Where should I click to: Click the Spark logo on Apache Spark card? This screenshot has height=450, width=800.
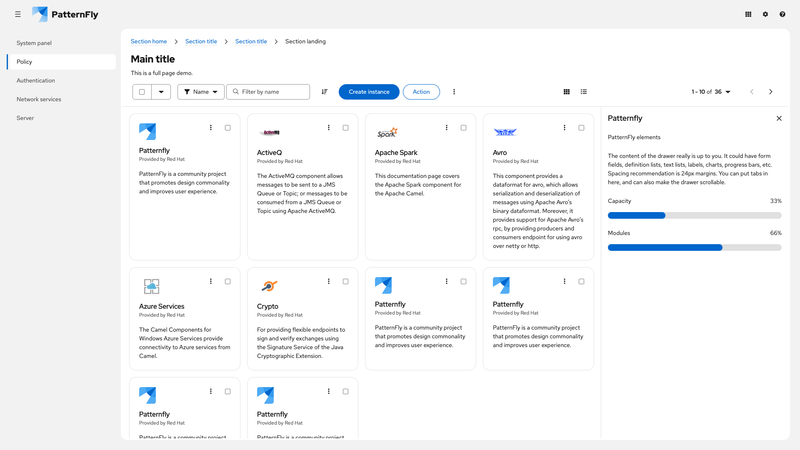pos(387,133)
